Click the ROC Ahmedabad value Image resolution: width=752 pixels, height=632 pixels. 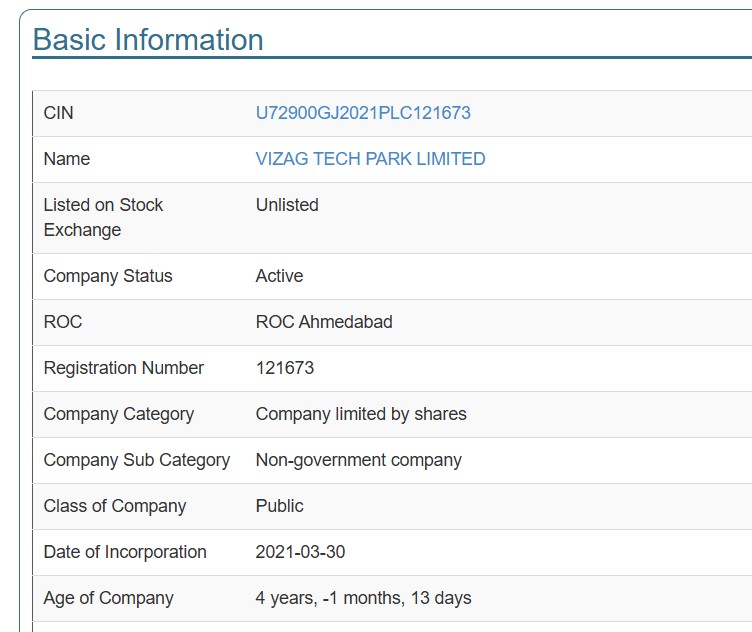[x=324, y=322]
